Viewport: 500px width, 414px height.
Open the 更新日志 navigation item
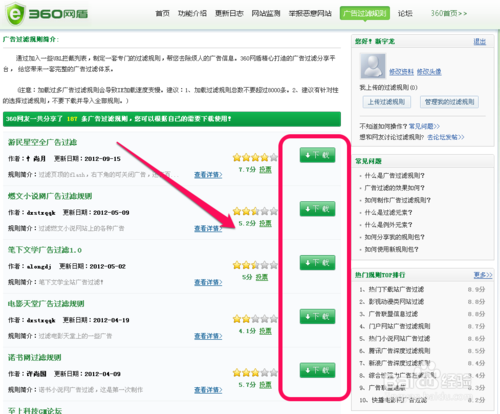point(229,13)
